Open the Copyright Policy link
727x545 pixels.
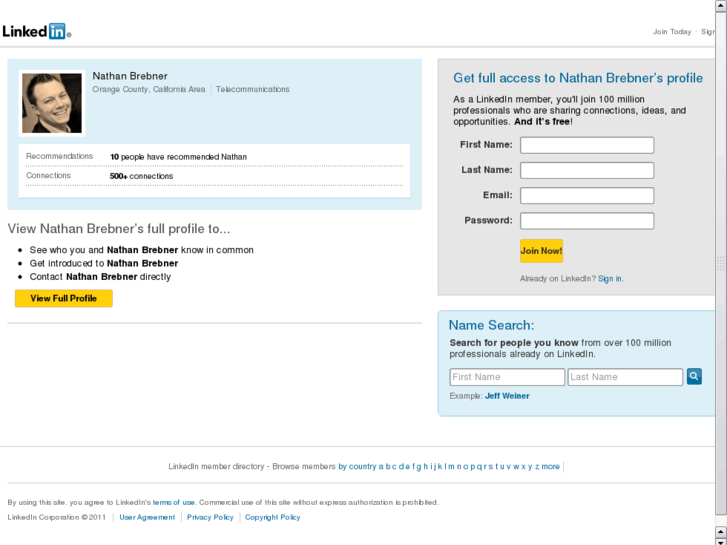click(272, 518)
